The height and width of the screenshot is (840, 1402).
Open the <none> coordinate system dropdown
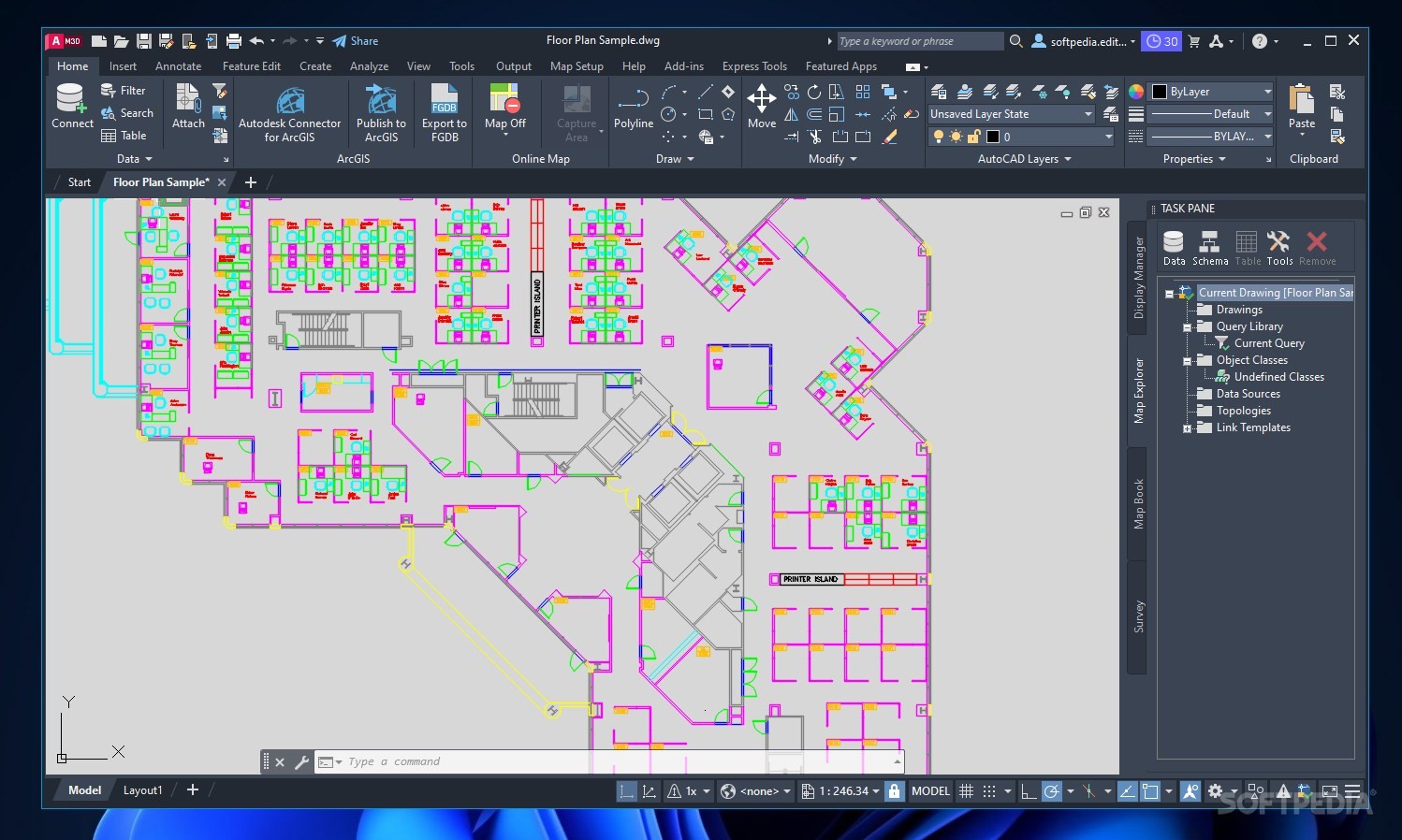756,791
